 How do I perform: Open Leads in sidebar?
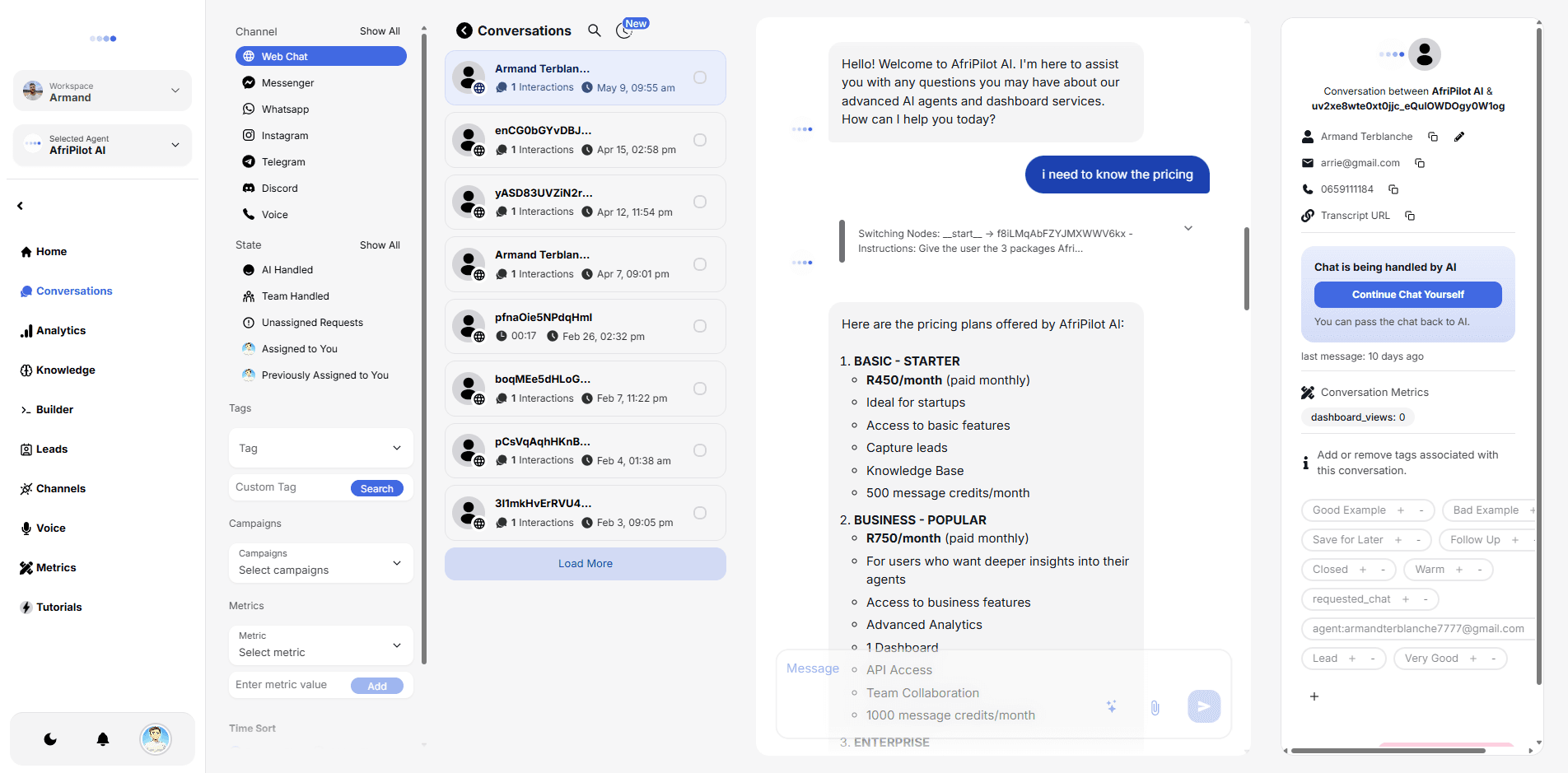[x=44, y=449]
